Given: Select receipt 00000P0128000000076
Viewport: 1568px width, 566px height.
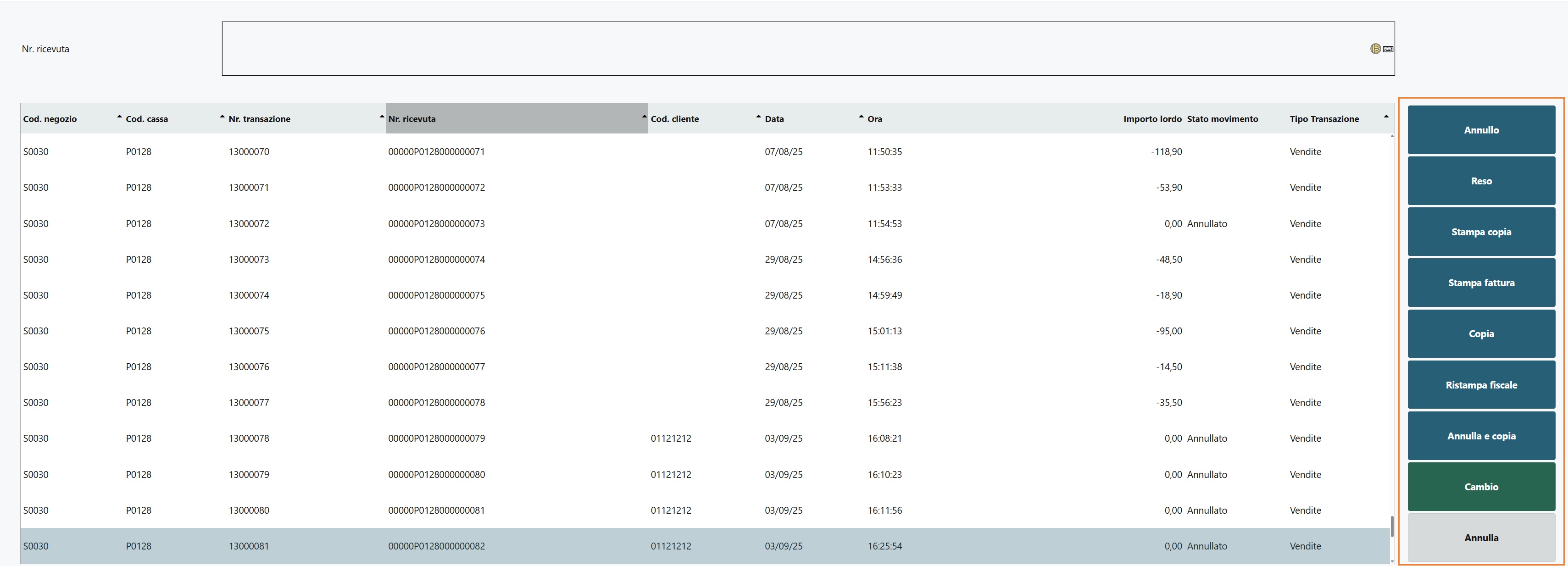Looking at the screenshot, I should [x=436, y=331].
